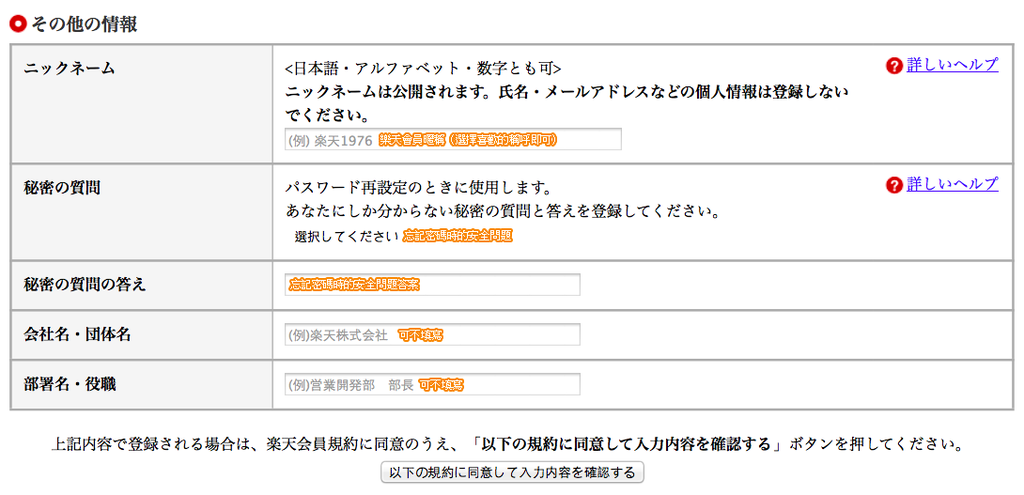This screenshot has height=495, width=1024.
Task: Click the ニックネーム row label
Action: pos(70,69)
